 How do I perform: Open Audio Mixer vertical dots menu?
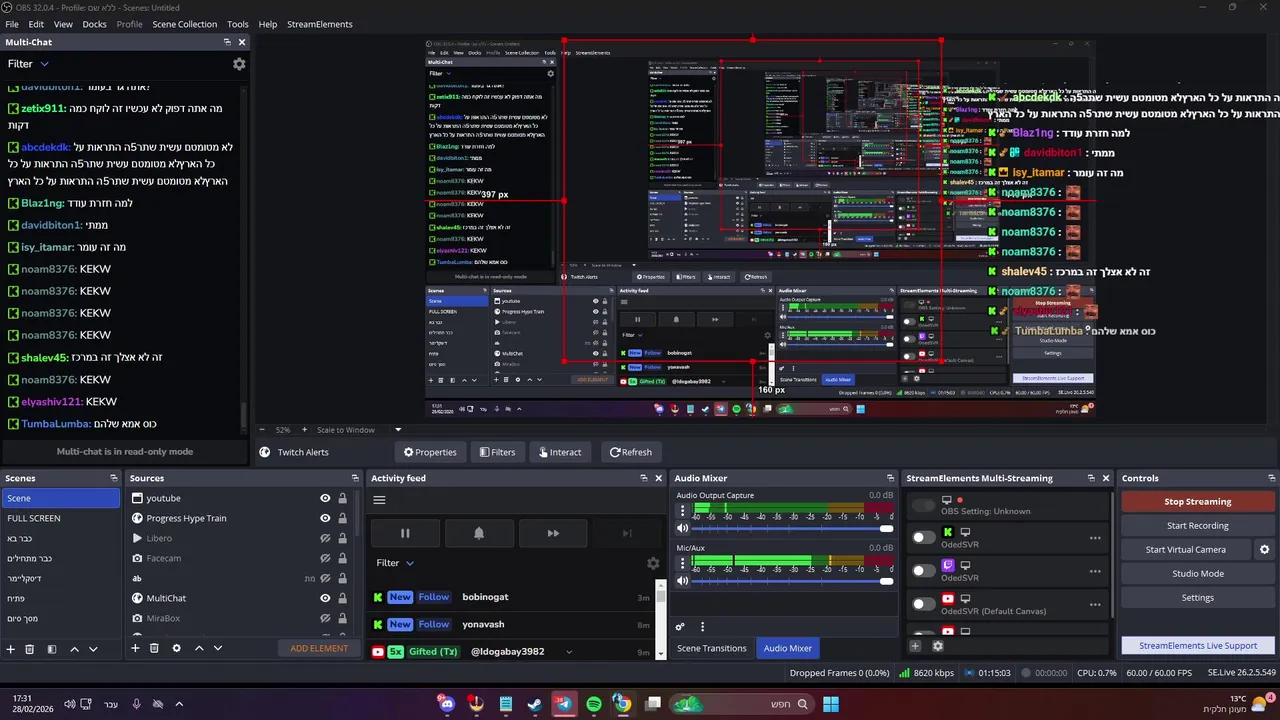(702, 627)
